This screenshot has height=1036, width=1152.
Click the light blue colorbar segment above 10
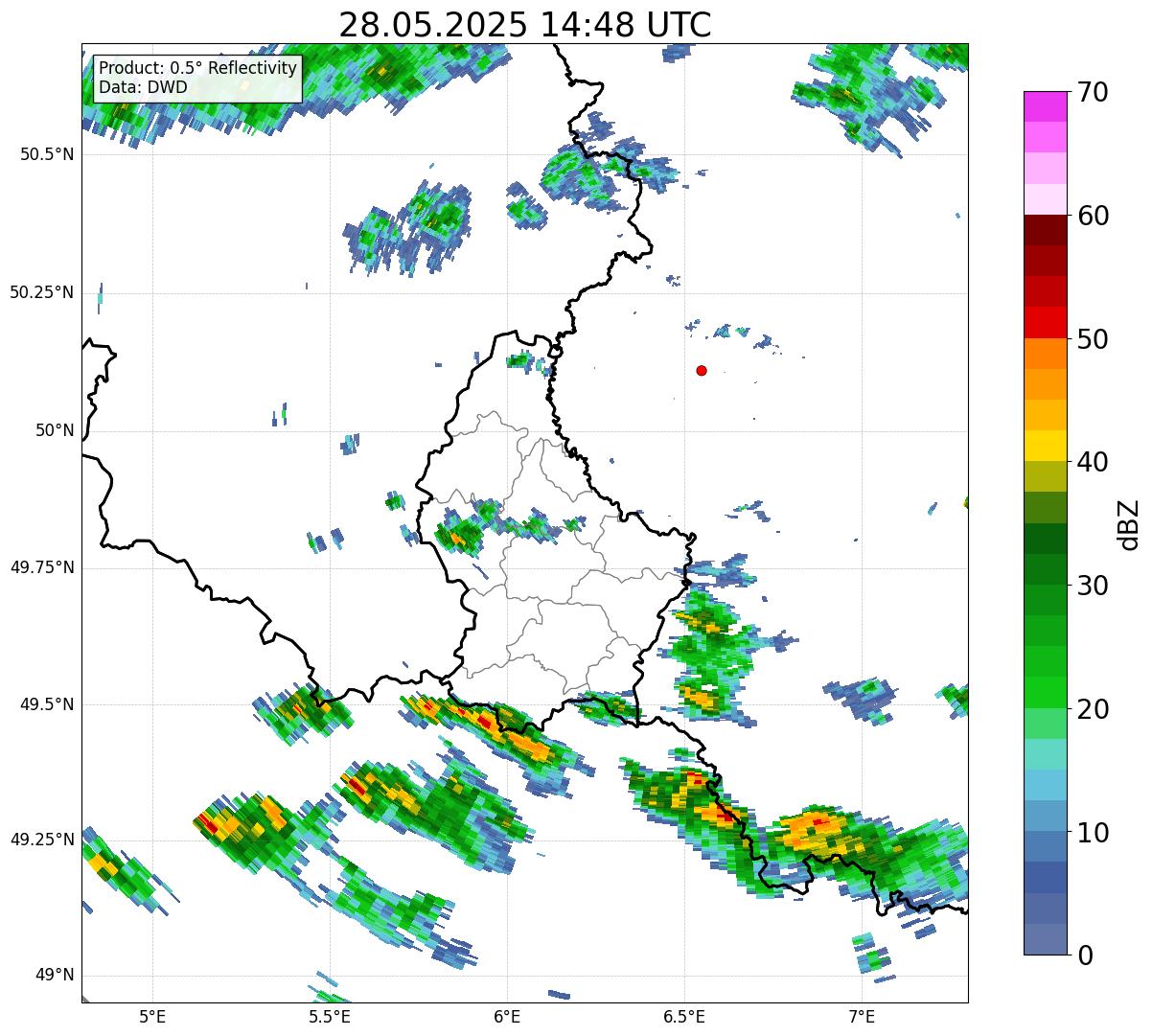(x=1045, y=817)
